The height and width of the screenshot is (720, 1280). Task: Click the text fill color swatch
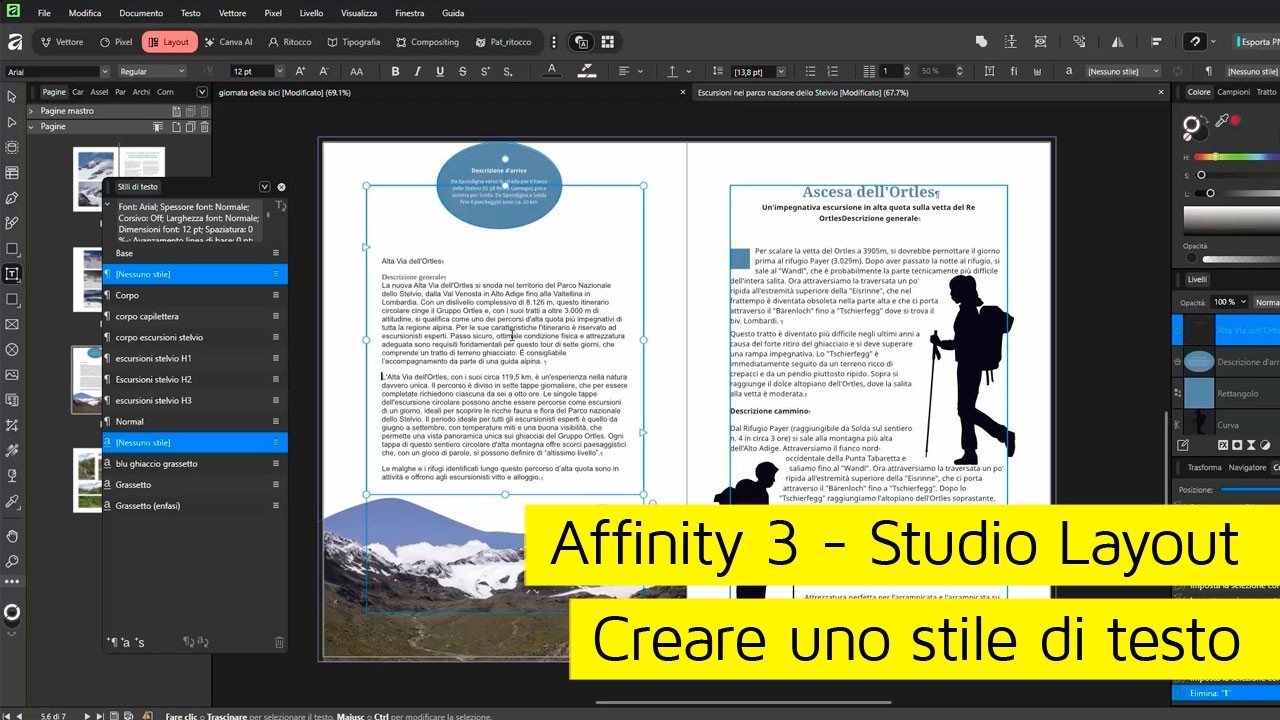click(x=552, y=72)
